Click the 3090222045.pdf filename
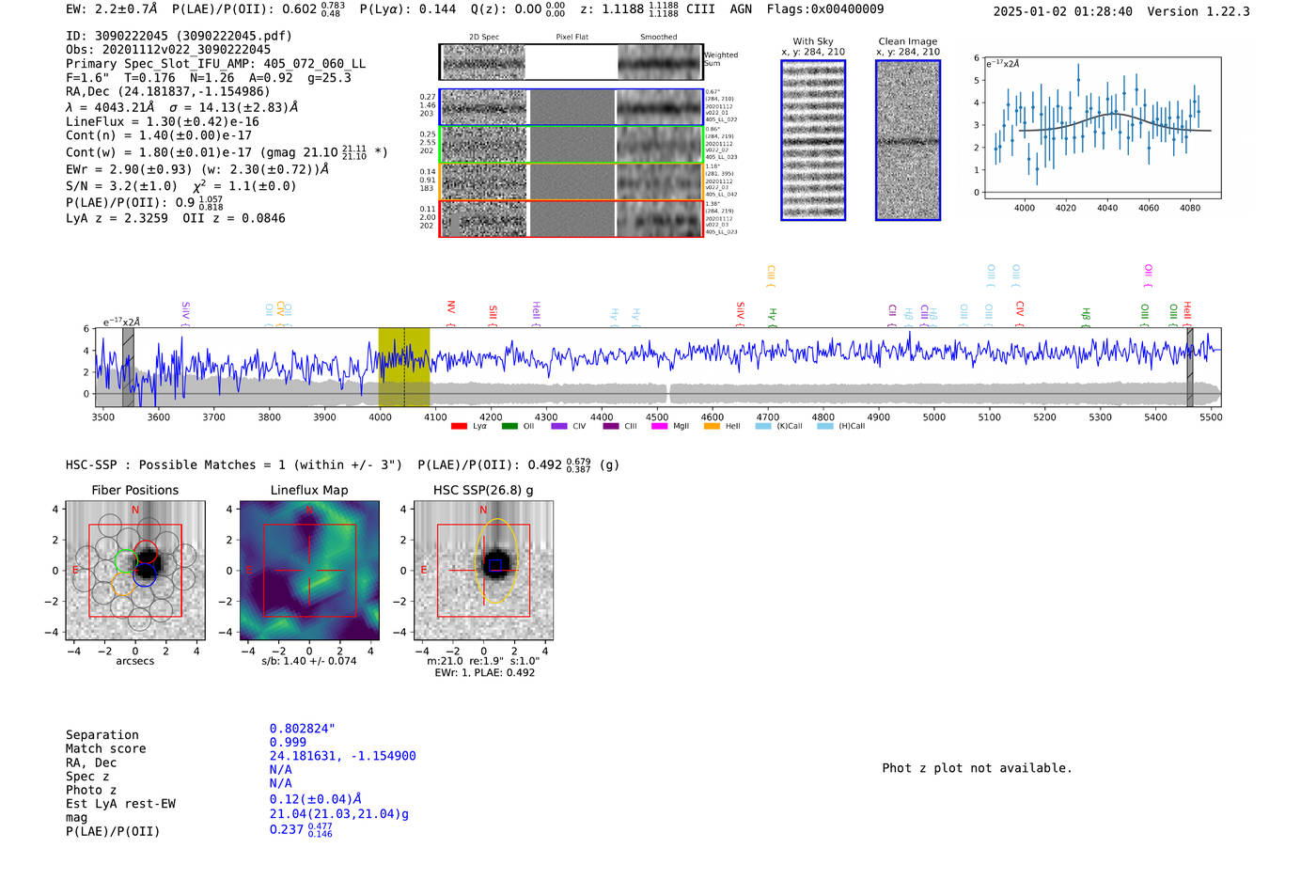 pyautogui.click(x=235, y=36)
